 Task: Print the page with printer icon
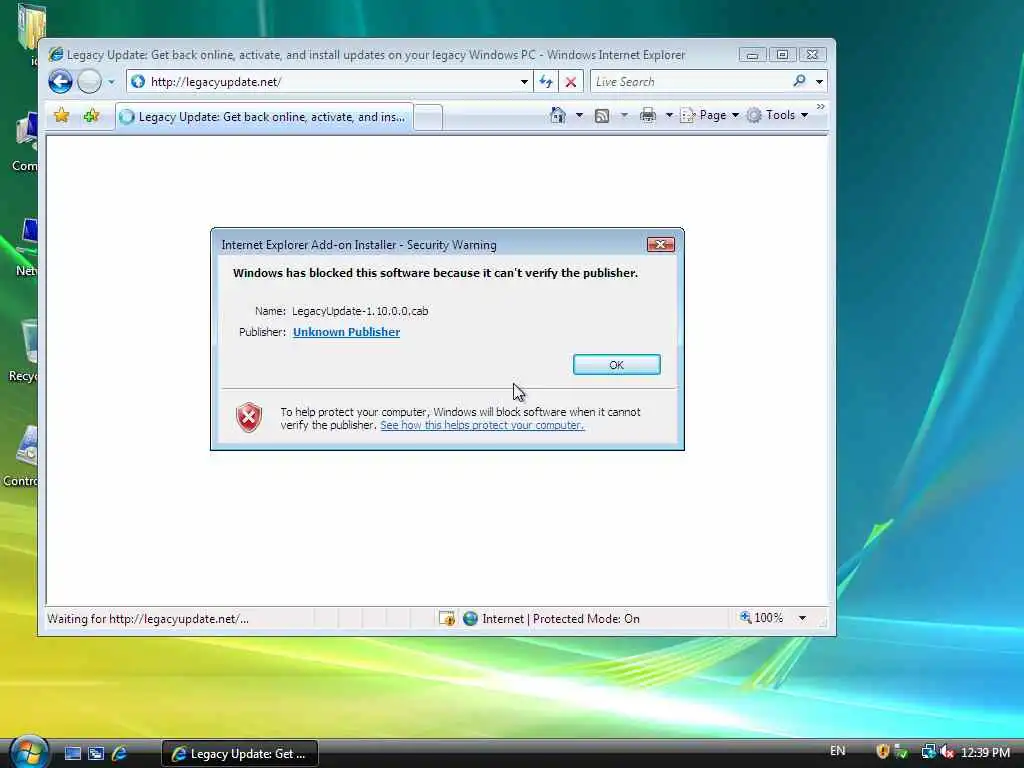[648, 116]
